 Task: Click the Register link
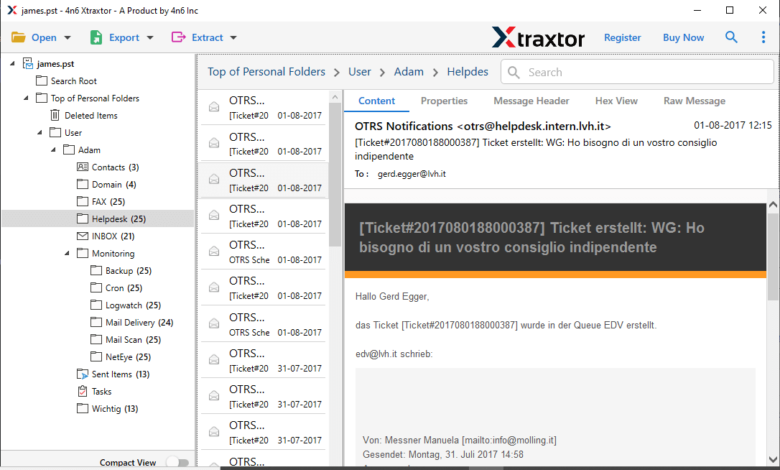click(x=622, y=38)
